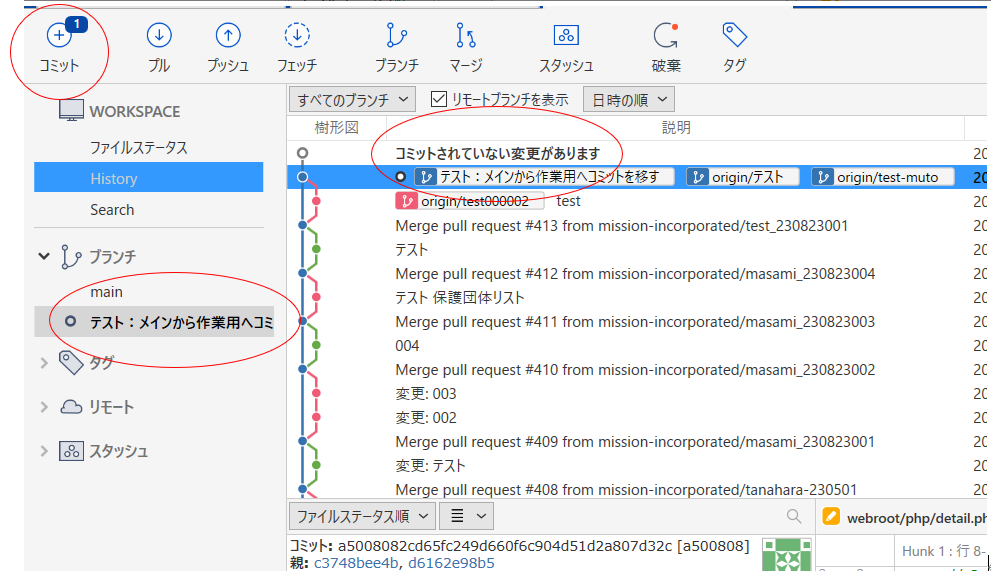Click the Merge (マージ) toolbar icon
This screenshot has width=991, height=571.
click(466, 38)
